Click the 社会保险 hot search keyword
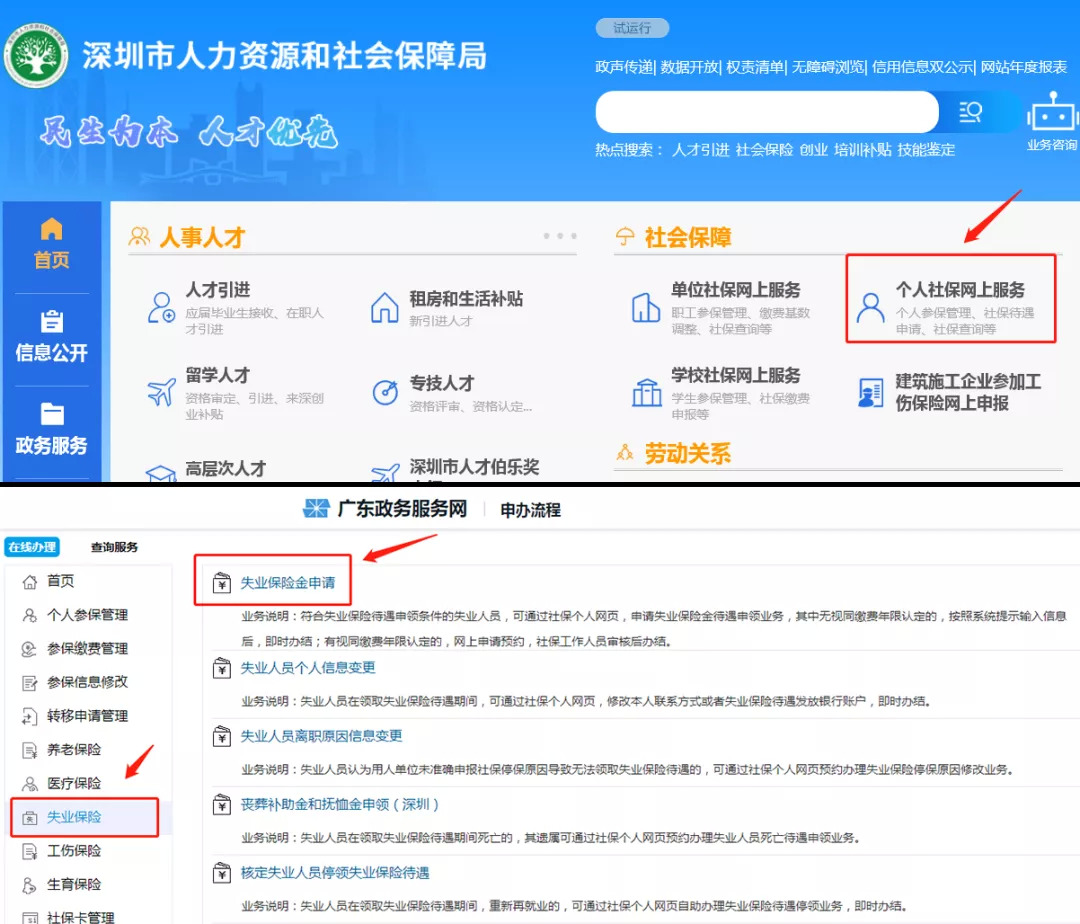The width and height of the screenshot is (1080, 924). [x=764, y=149]
